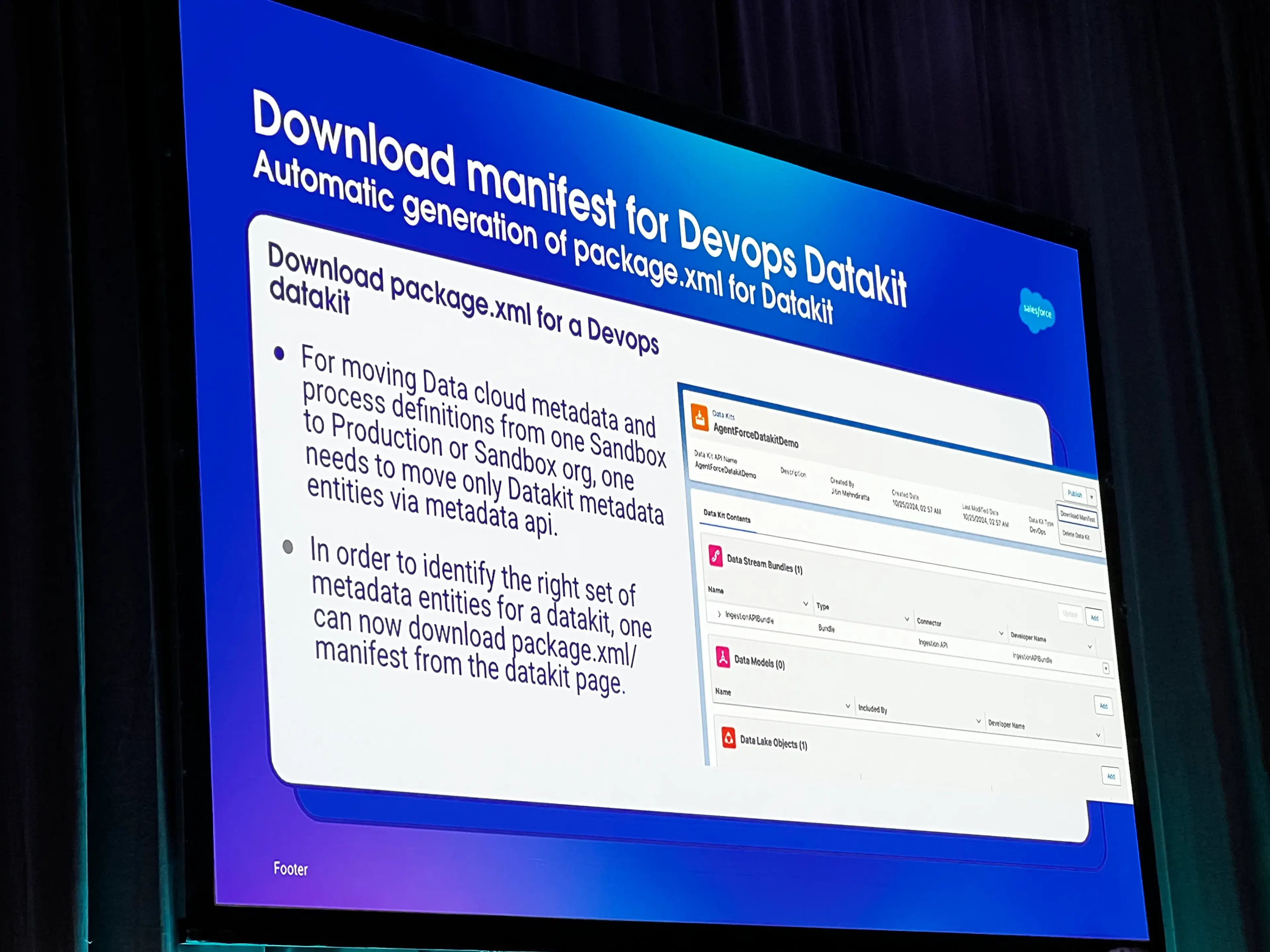The image size is (1270, 952).
Task: Expand the IngestionAPIBundle row
Action: click(719, 615)
